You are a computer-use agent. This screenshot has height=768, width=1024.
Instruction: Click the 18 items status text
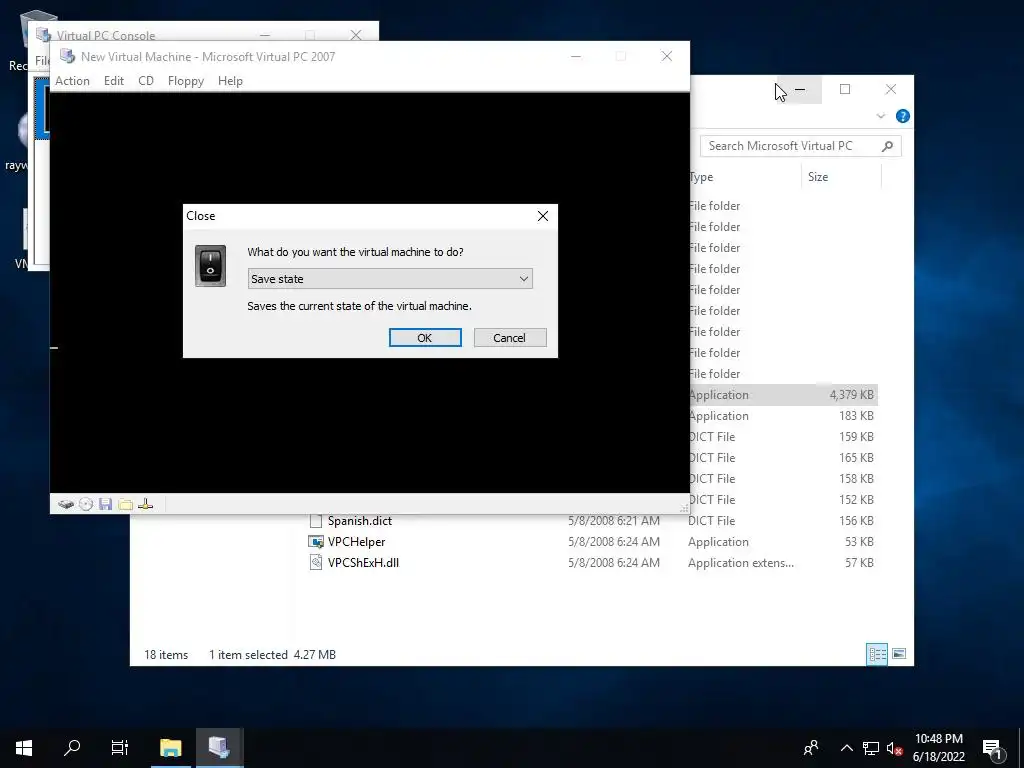(166, 654)
